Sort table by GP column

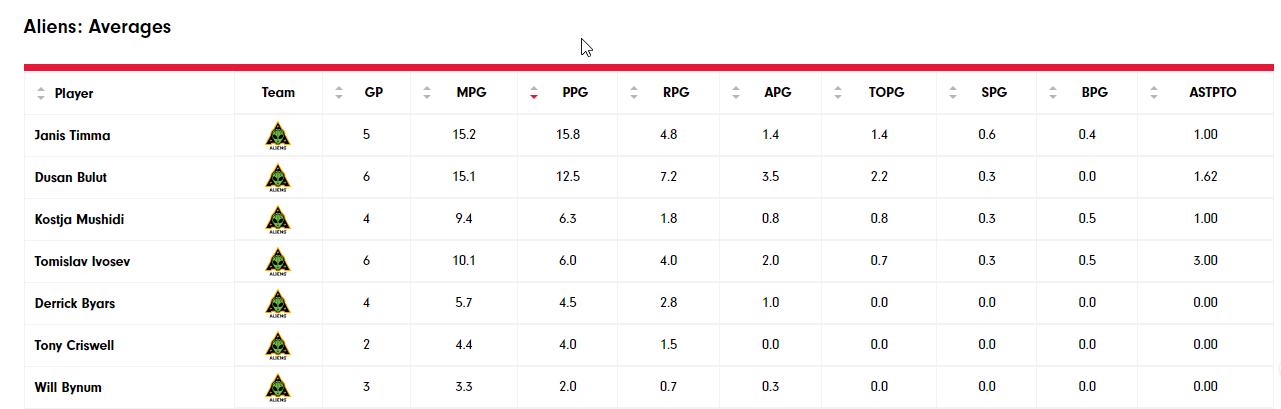373,93
